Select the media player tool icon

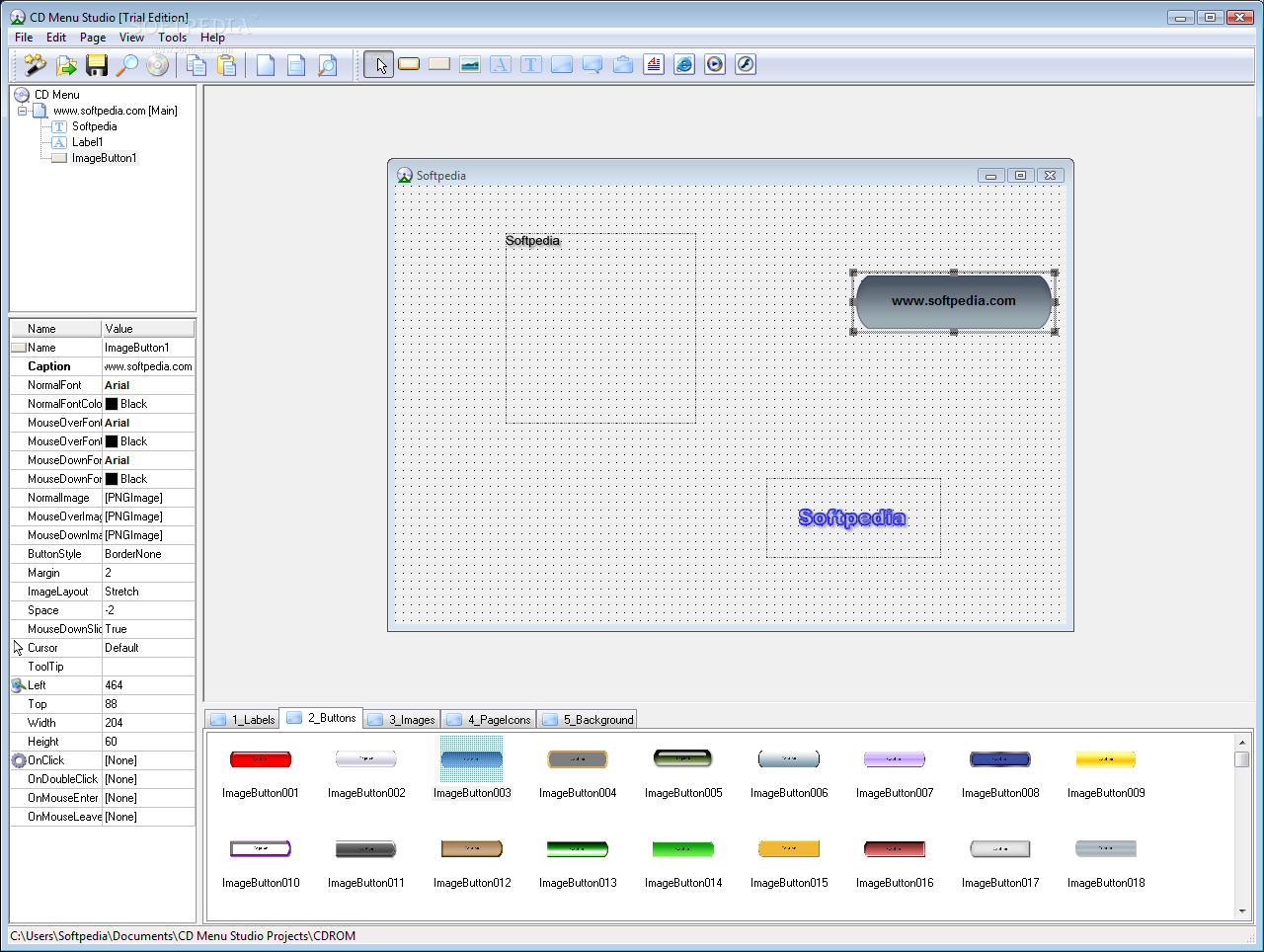coord(715,64)
